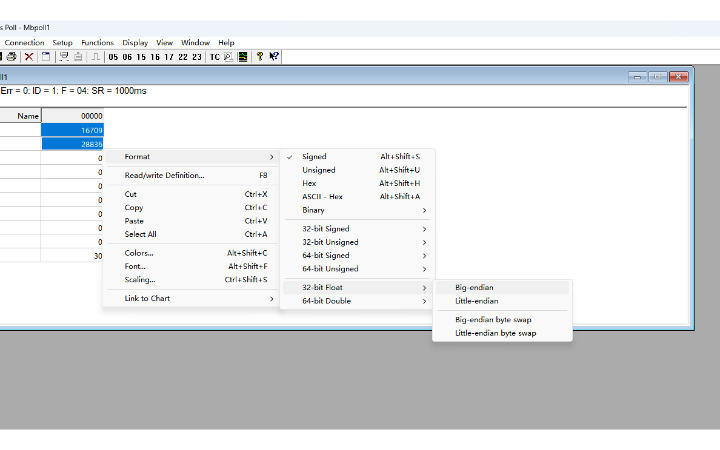Click function 22 toolbar button
The image size is (720, 450).
click(183, 57)
